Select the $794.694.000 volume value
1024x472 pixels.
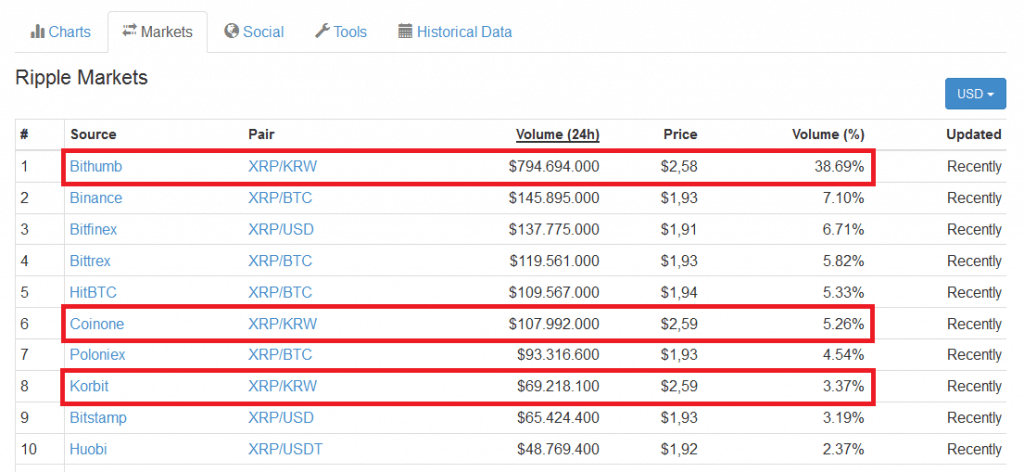pyautogui.click(x=554, y=166)
